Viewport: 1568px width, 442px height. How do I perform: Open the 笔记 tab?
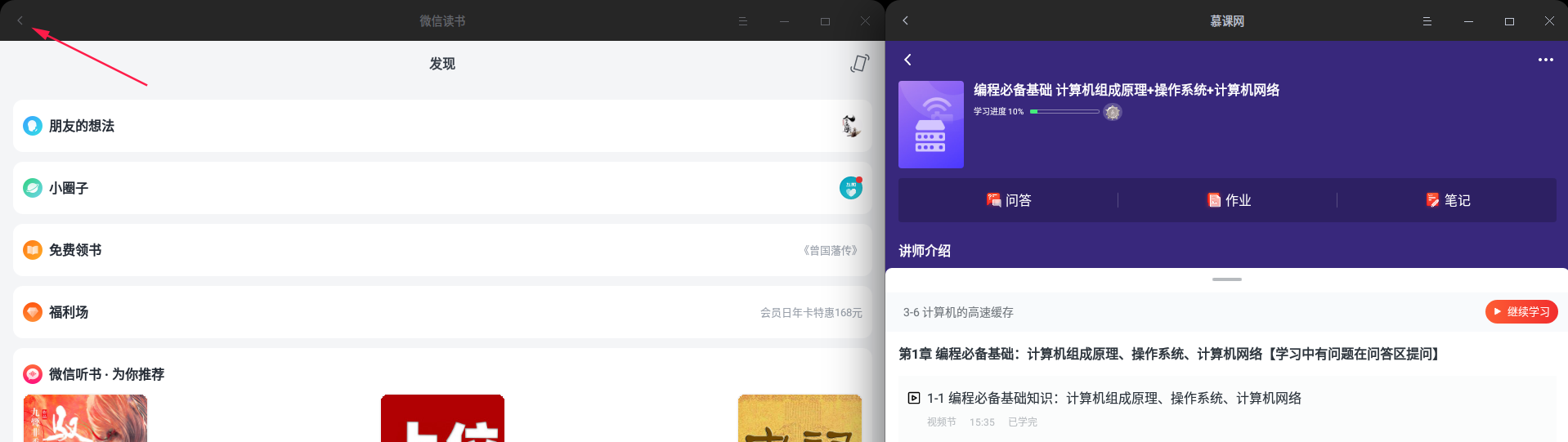pyautogui.click(x=1448, y=200)
